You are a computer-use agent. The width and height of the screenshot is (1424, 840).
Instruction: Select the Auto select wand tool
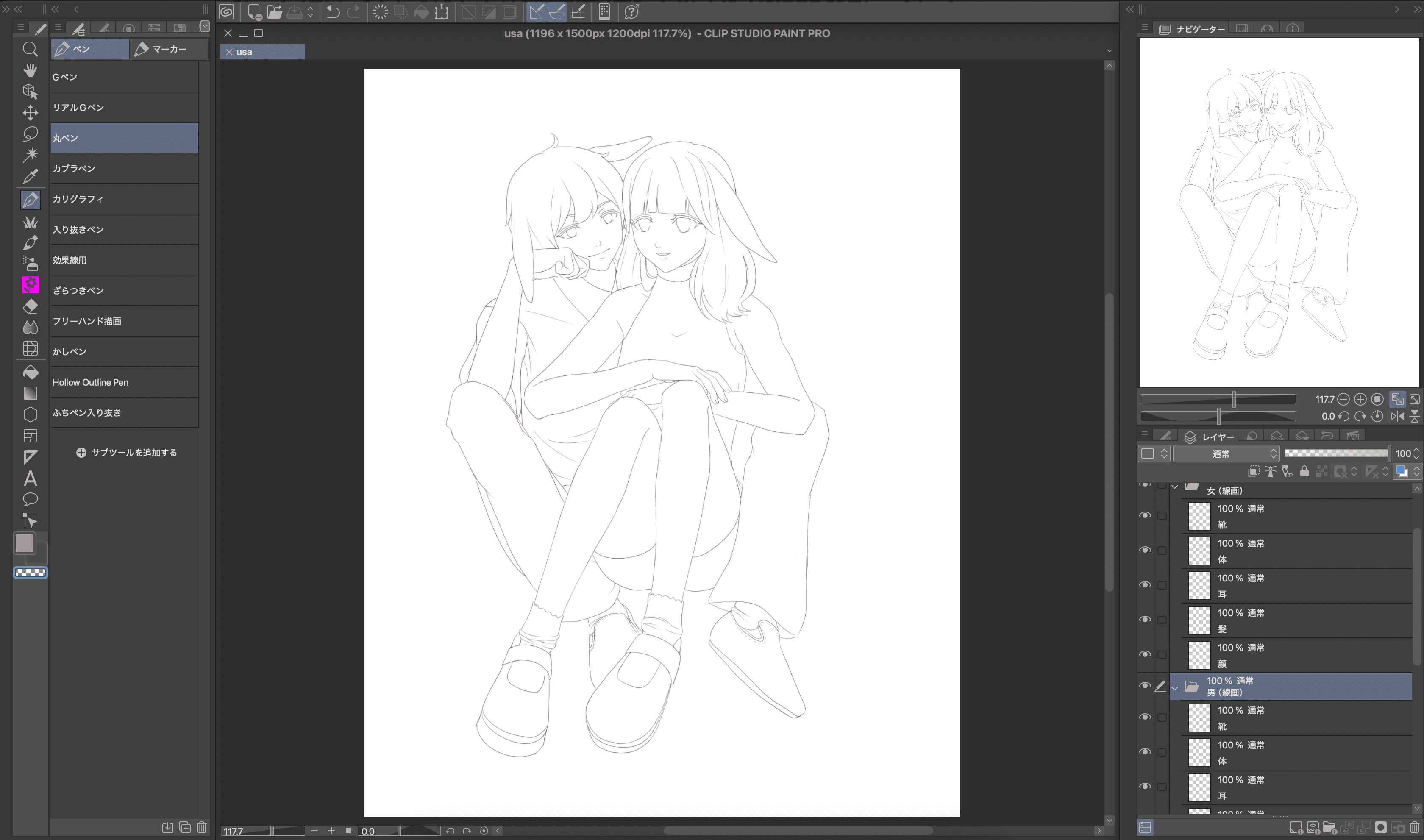coord(30,155)
